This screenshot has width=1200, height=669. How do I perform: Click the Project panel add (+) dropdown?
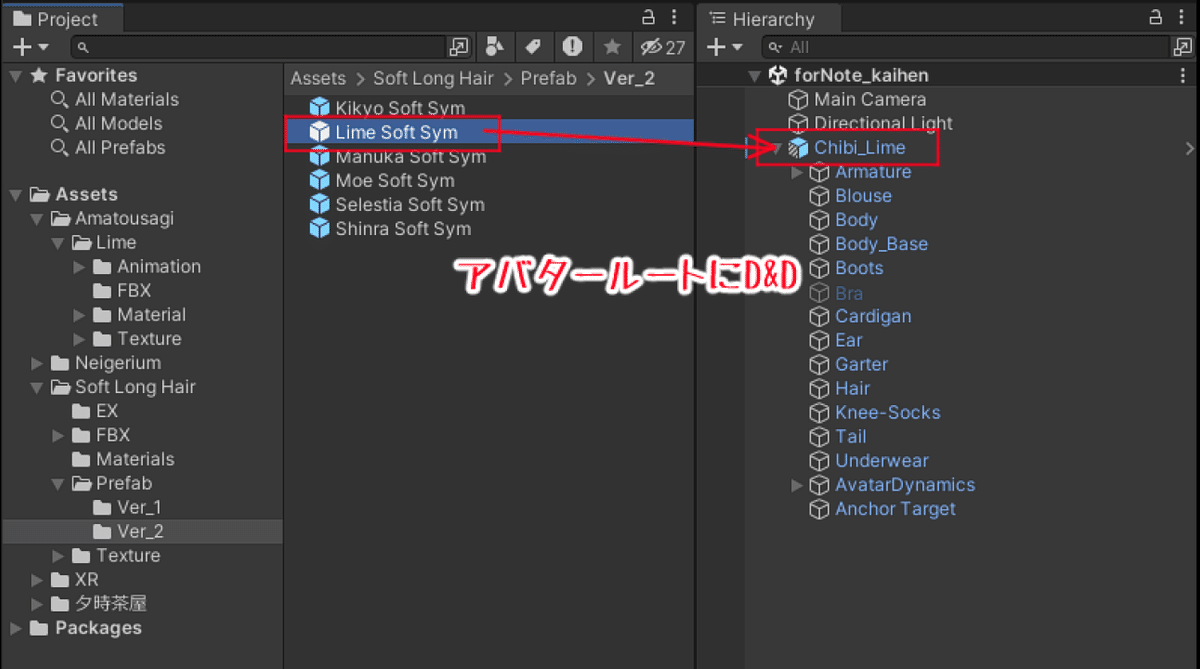30,47
